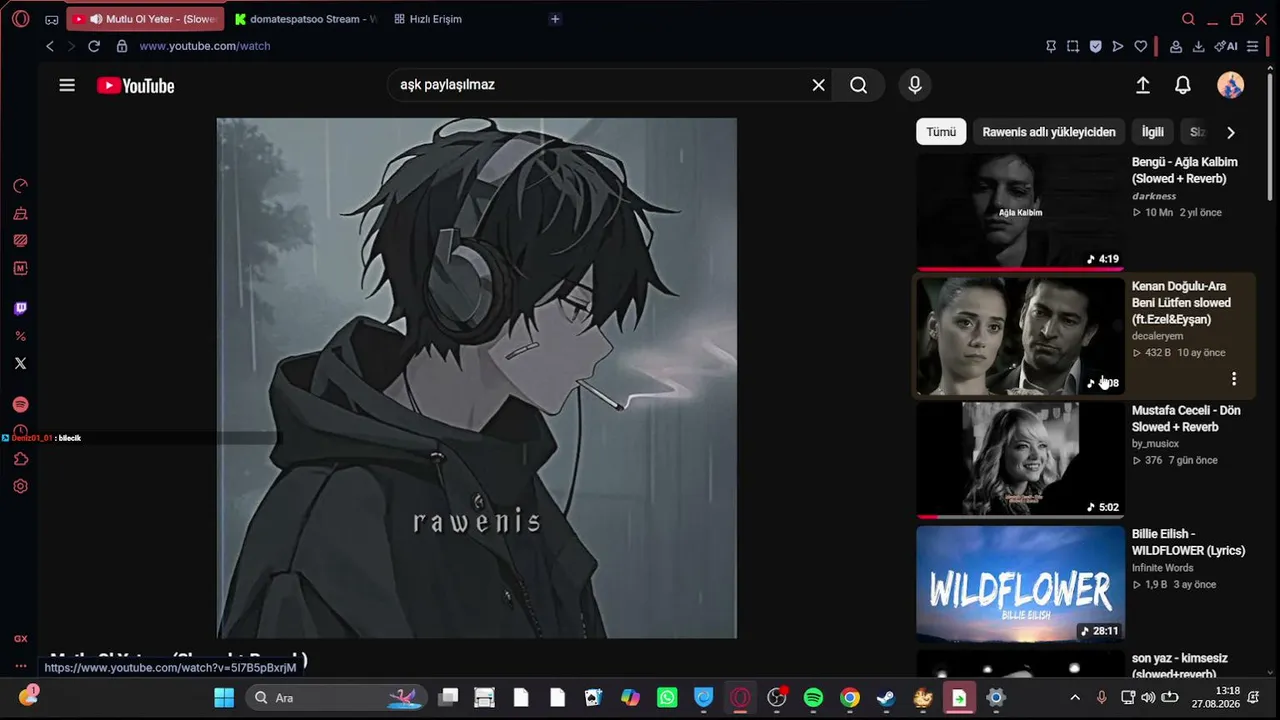Open the browser profile icon
Image resolution: width=1280 pixels, height=720 pixels.
[1176, 46]
